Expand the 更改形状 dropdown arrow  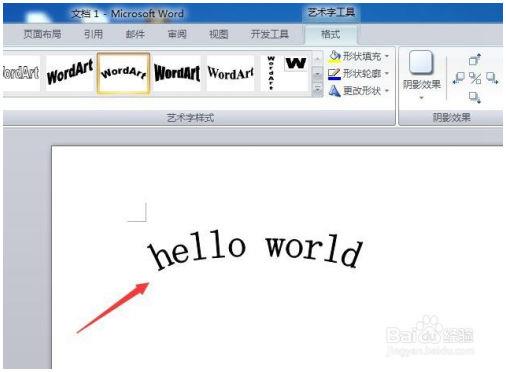[x=387, y=90]
